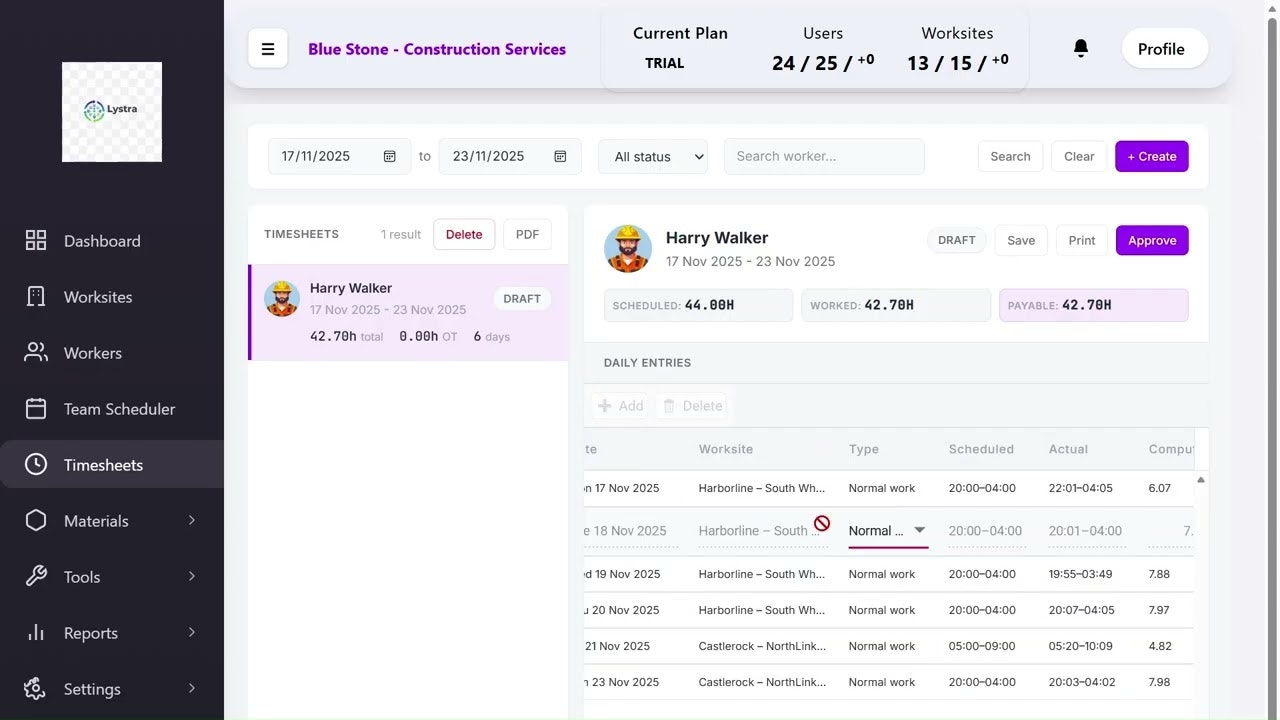Click the Materials hexagon icon
1280x720 pixels.
pyautogui.click(x=36, y=520)
